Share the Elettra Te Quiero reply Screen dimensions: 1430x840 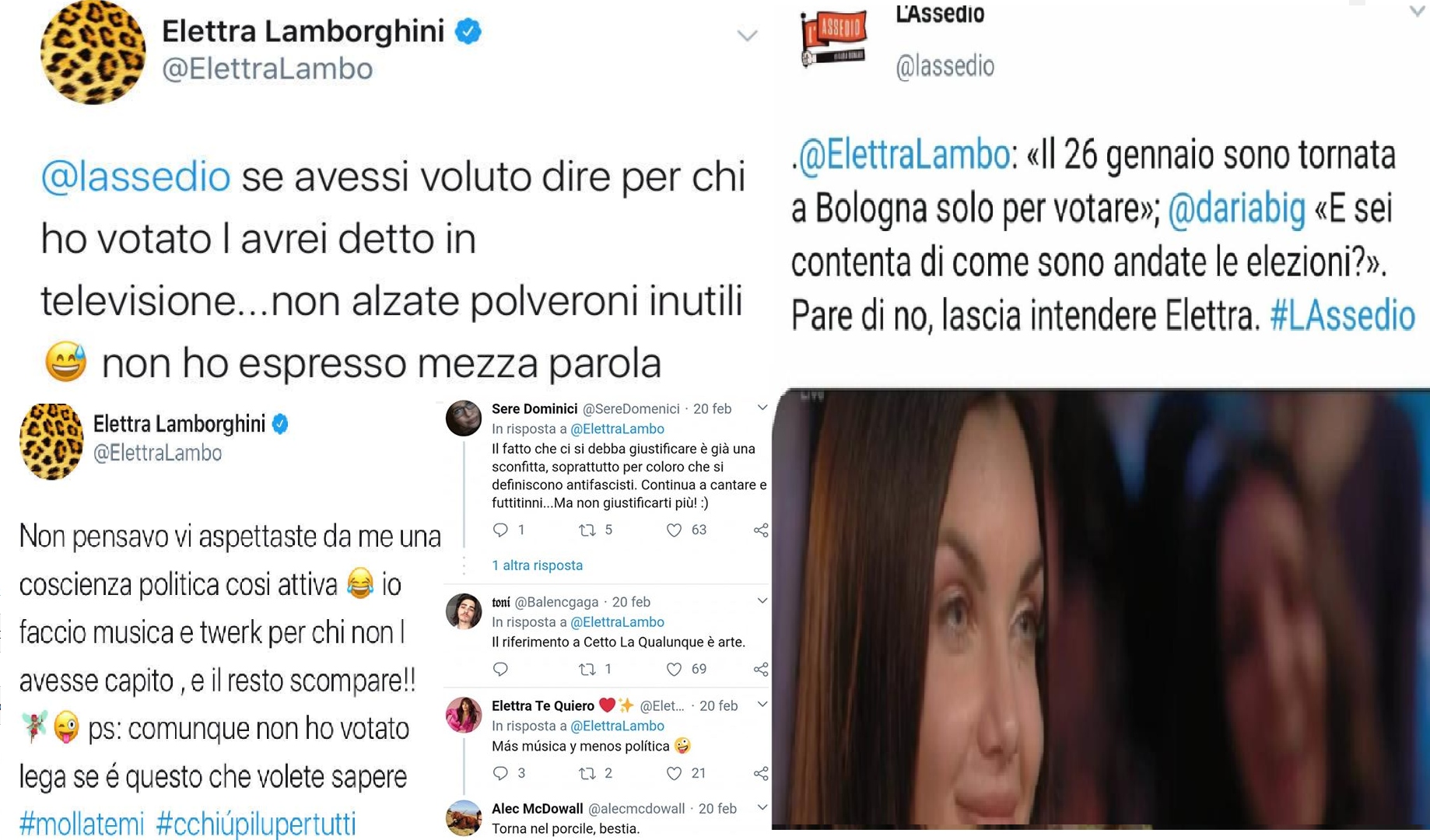point(761,773)
